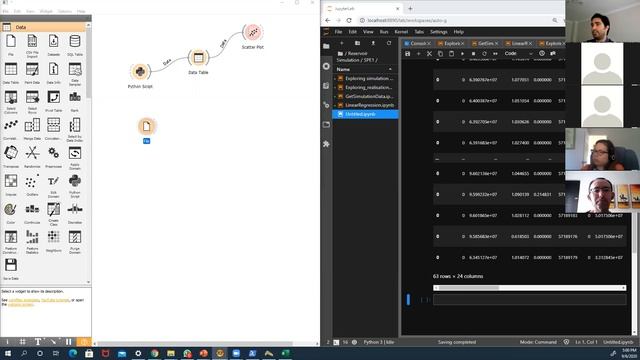Select the File node on canvas

point(147,127)
